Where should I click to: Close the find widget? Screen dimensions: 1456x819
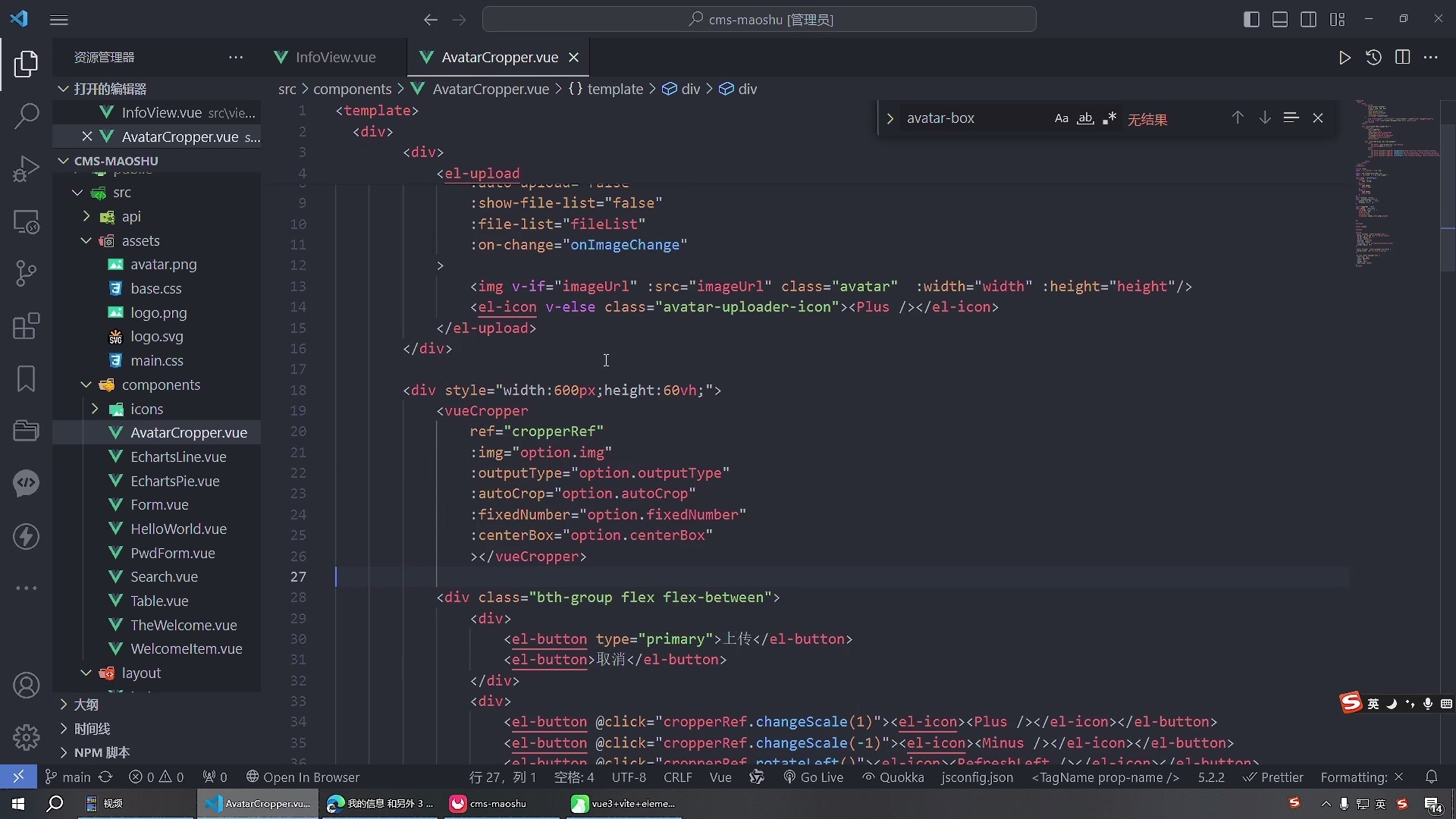point(1318,118)
